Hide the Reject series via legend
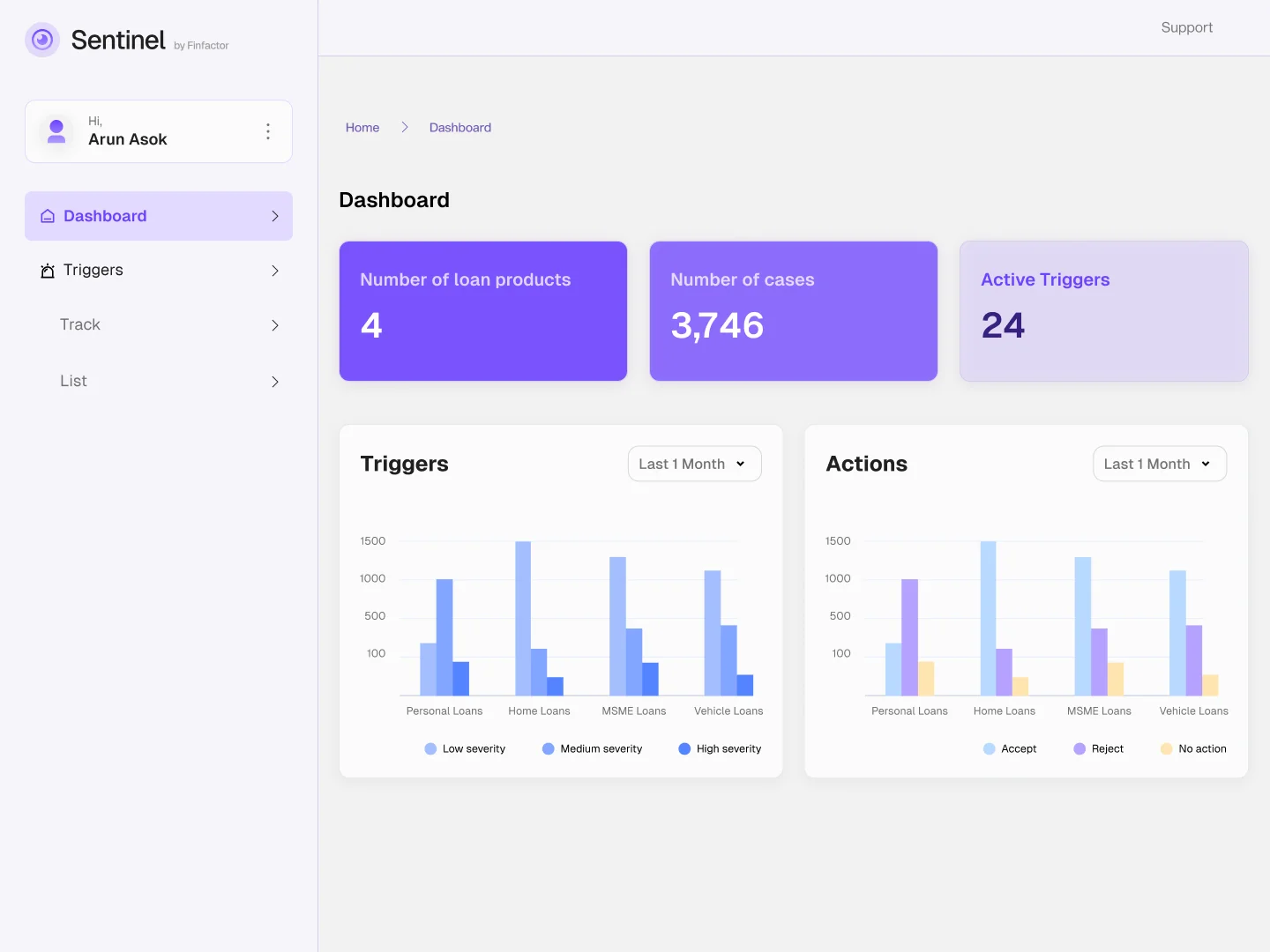 click(x=1079, y=748)
